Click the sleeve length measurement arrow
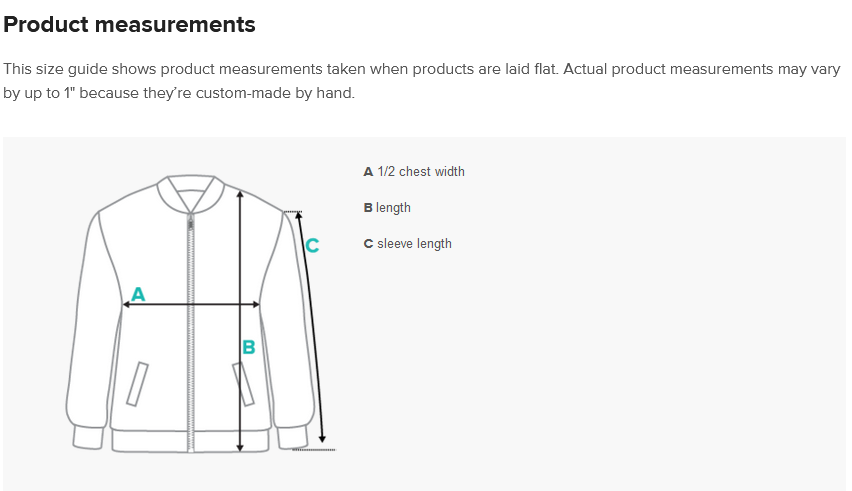The image size is (852, 491). 313,326
